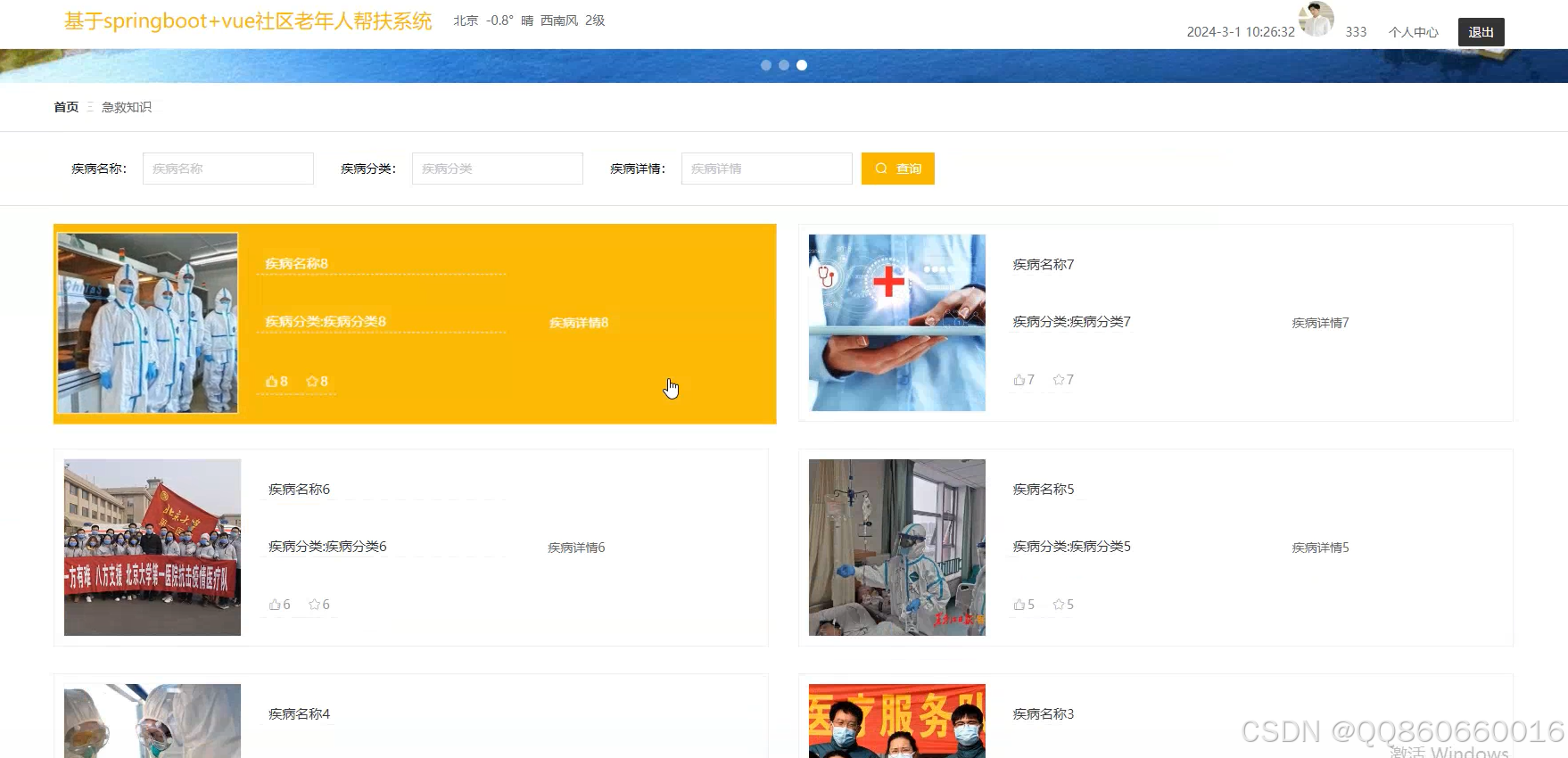Image resolution: width=1568 pixels, height=758 pixels.
Task: Click the user avatar in the header
Action: tap(1316, 19)
